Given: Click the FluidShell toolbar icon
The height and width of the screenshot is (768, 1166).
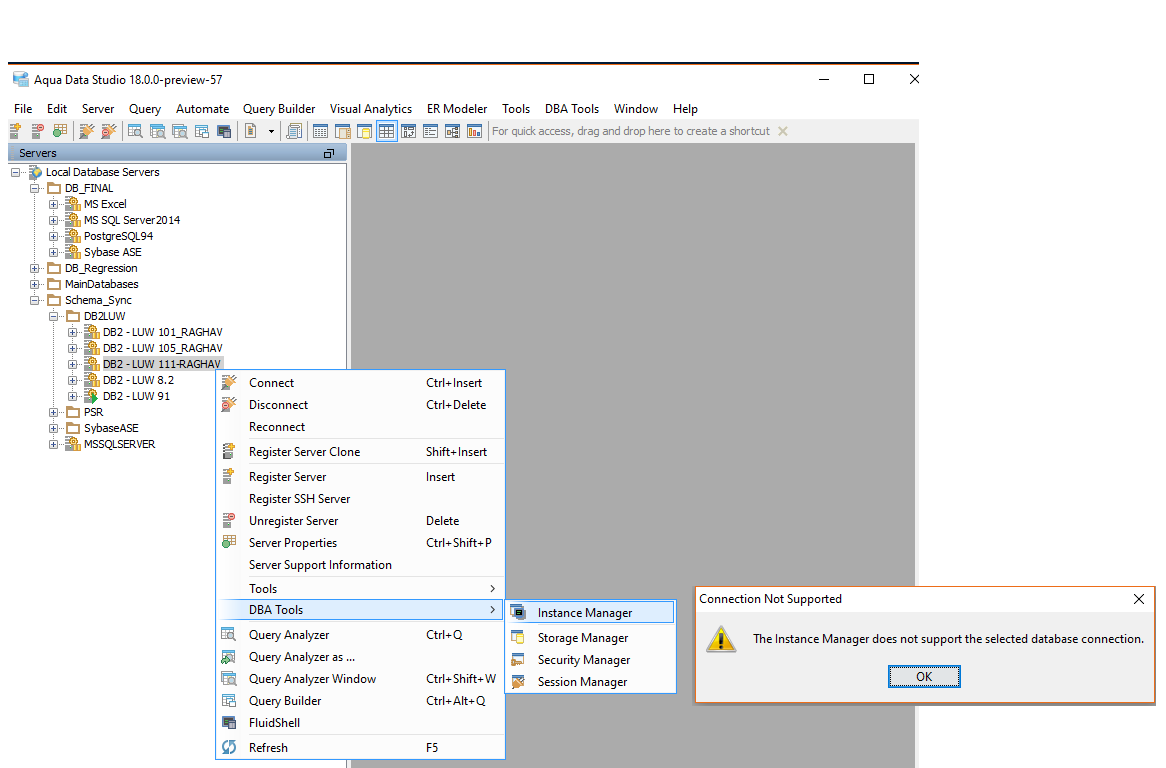Looking at the screenshot, I should (224, 132).
